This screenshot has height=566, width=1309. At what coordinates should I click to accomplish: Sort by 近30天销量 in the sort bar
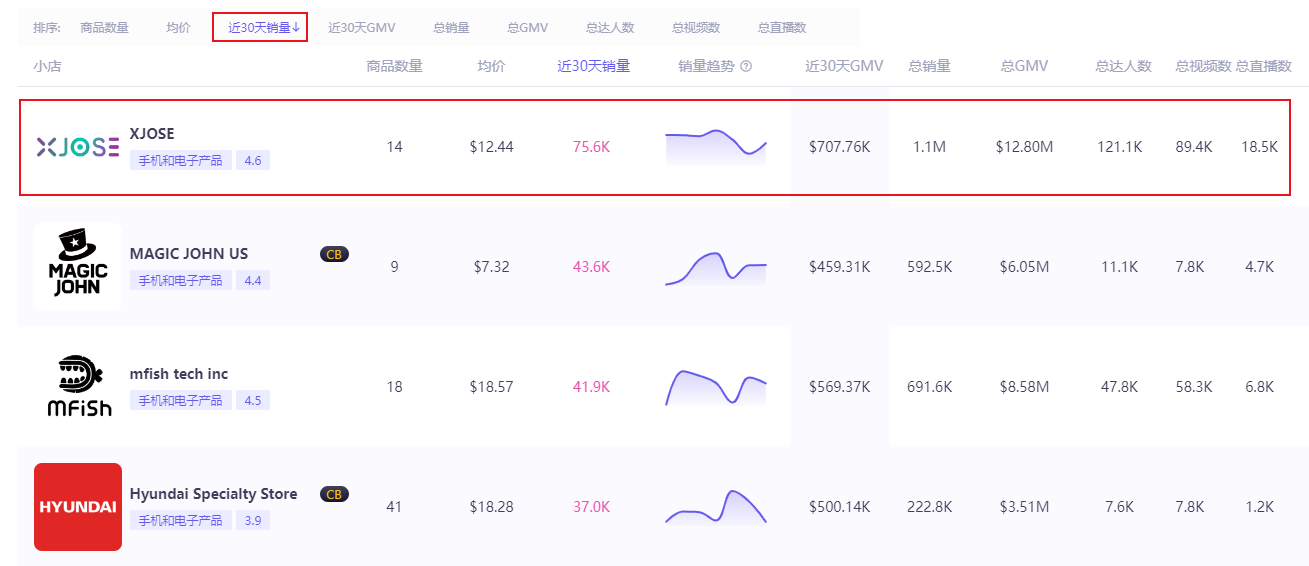(260, 28)
